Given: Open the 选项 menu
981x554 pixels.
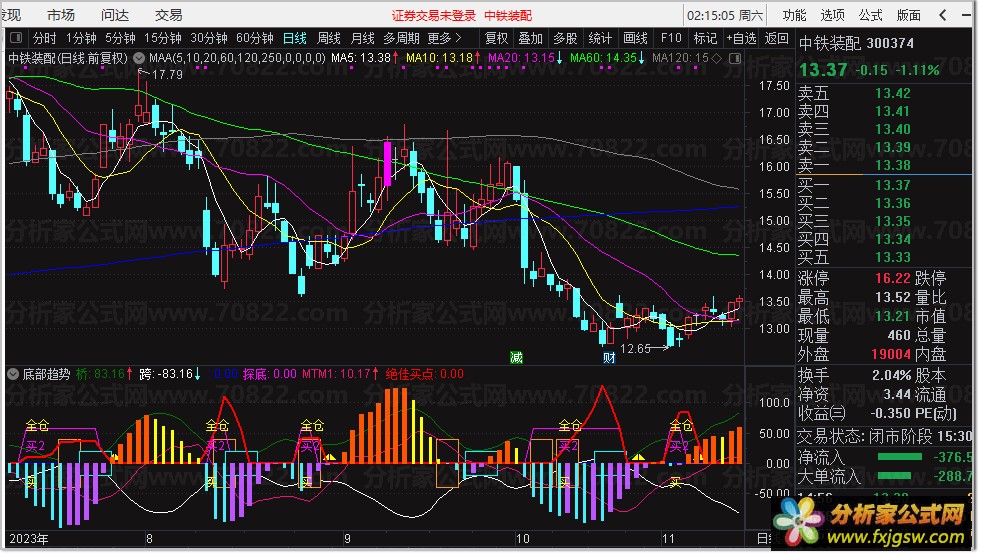Looking at the screenshot, I should (x=832, y=15).
